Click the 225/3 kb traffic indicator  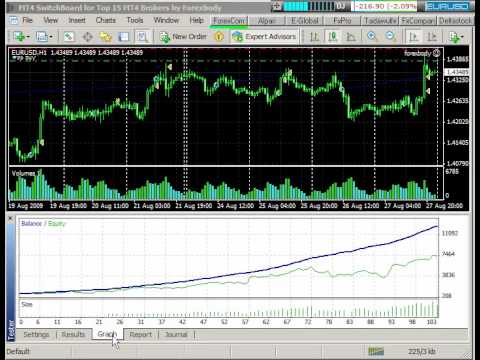tap(422, 351)
